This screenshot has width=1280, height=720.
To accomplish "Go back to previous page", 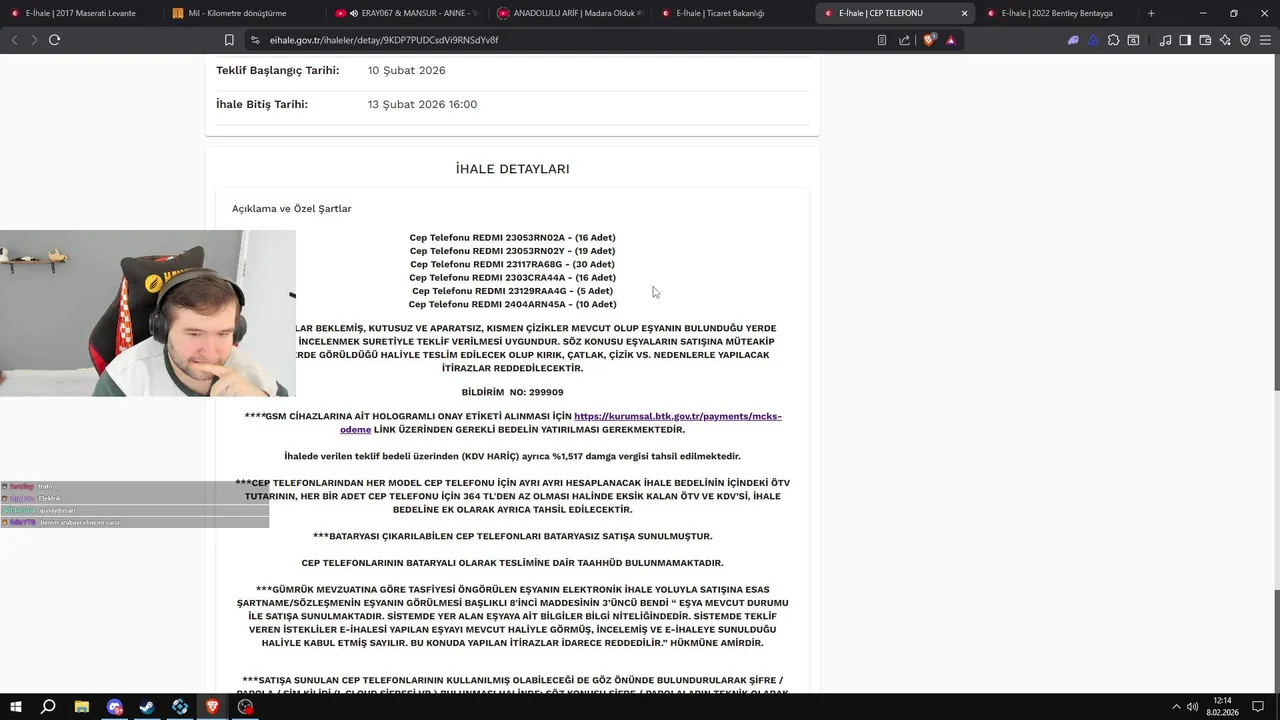I will click(14, 40).
